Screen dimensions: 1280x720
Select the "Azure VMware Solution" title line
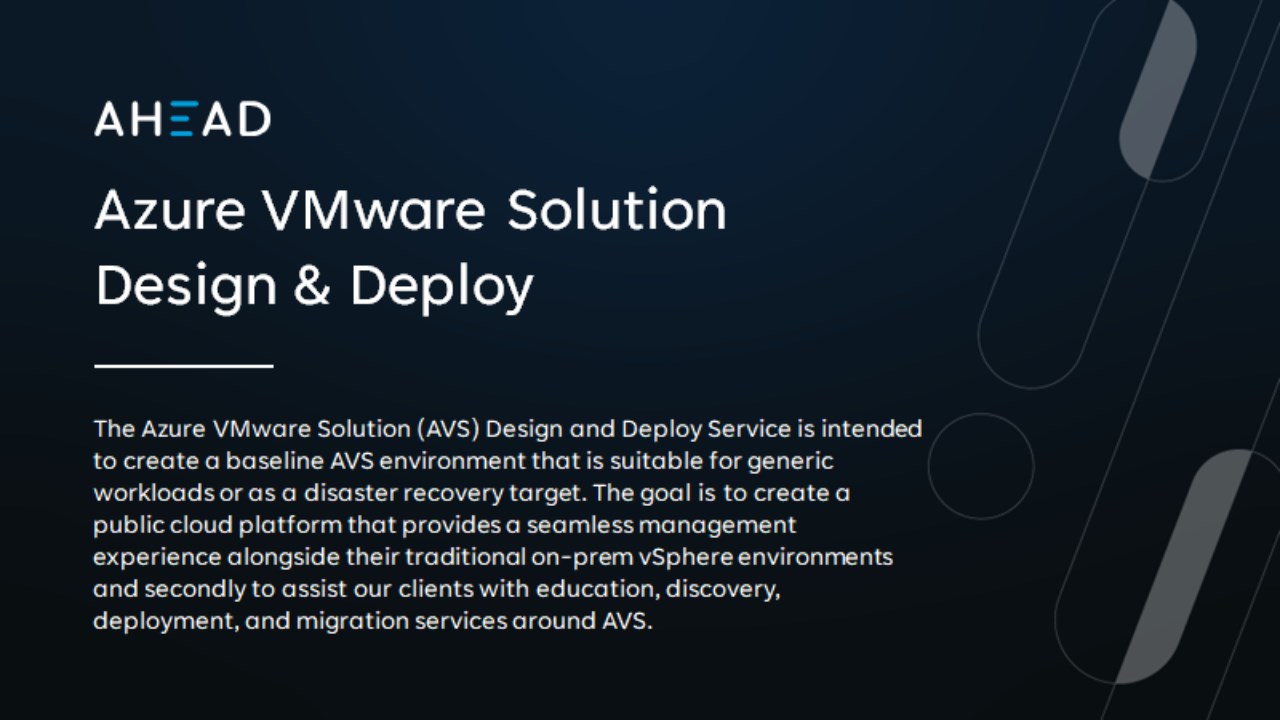410,209
